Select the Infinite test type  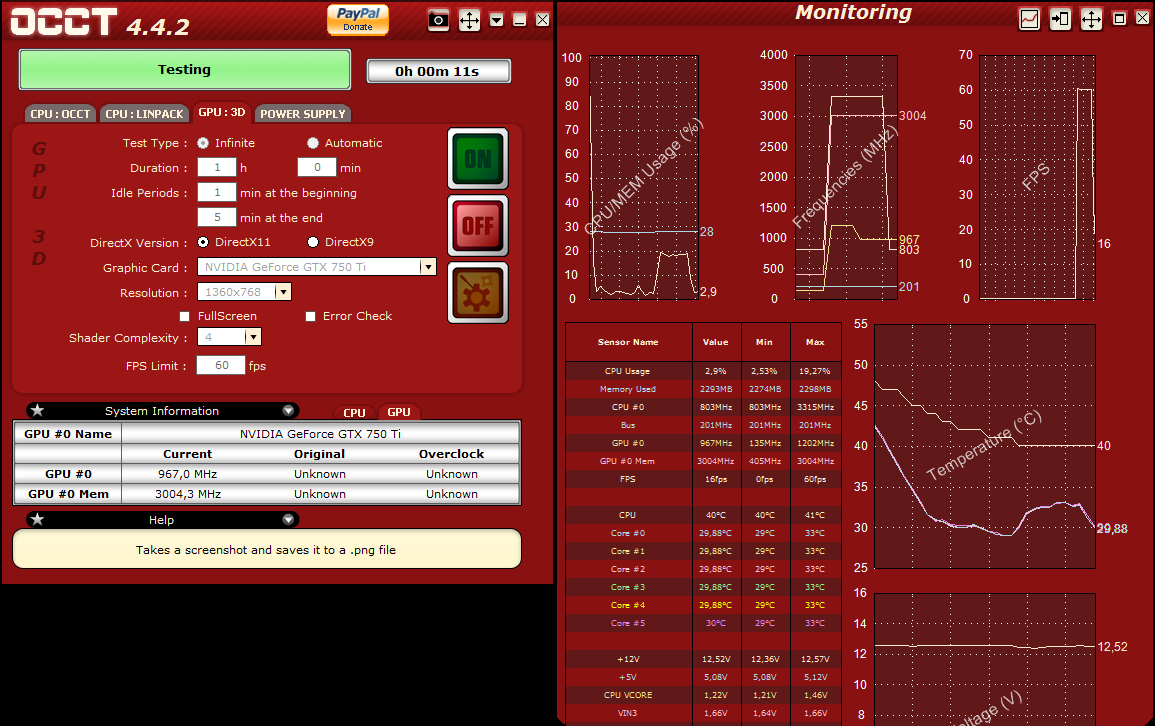click(203, 143)
